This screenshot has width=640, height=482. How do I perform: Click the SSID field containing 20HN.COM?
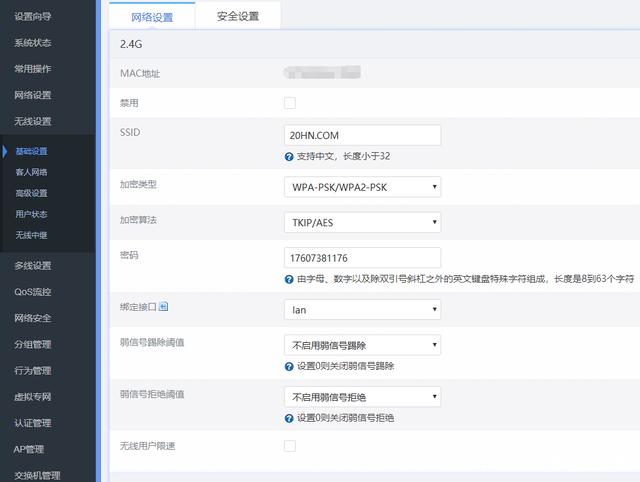coord(362,135)
